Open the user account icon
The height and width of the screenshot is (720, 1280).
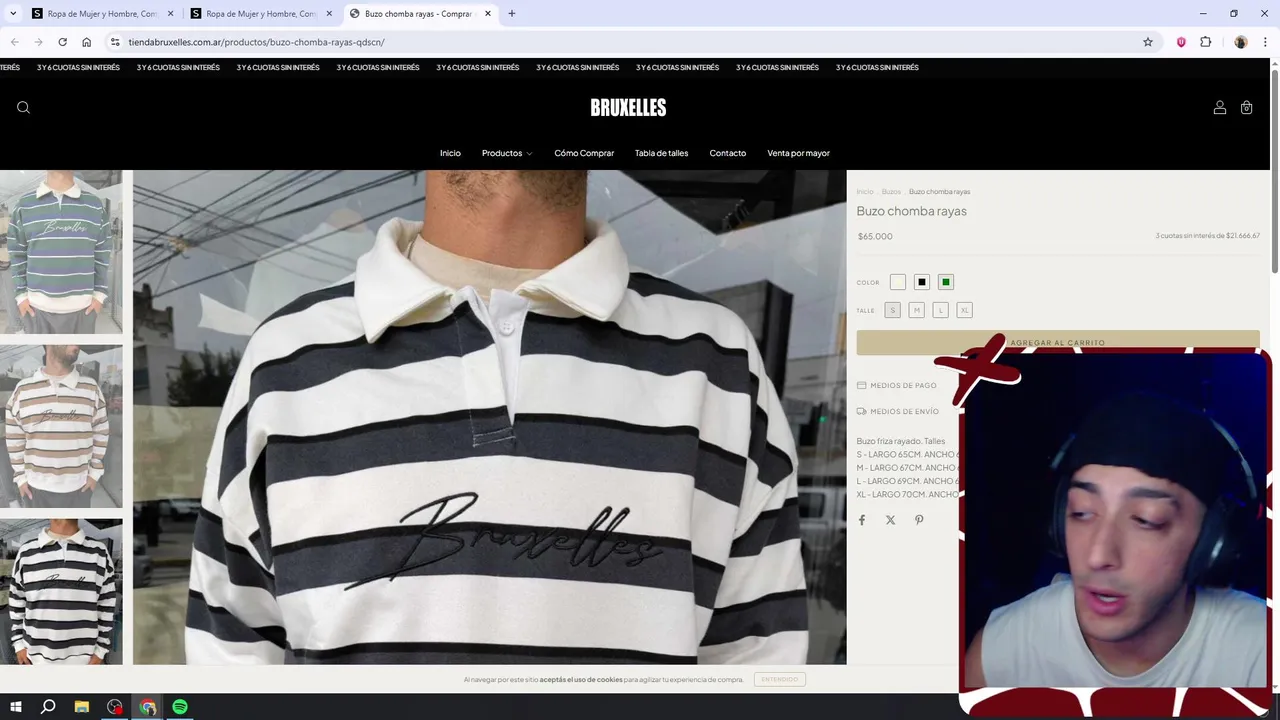tap(1219, 108)
